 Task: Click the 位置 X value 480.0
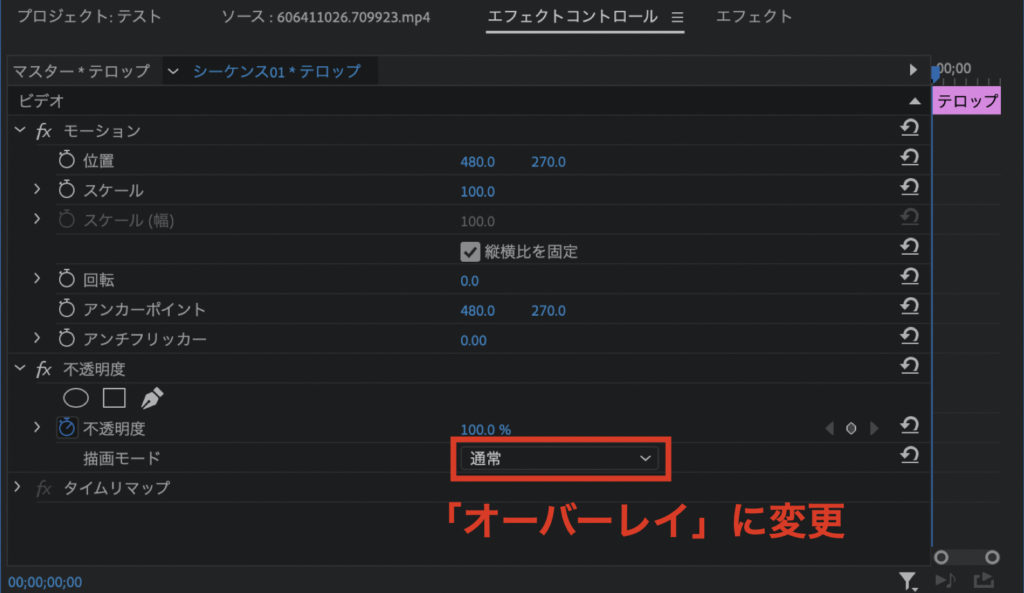click(477, 162)
